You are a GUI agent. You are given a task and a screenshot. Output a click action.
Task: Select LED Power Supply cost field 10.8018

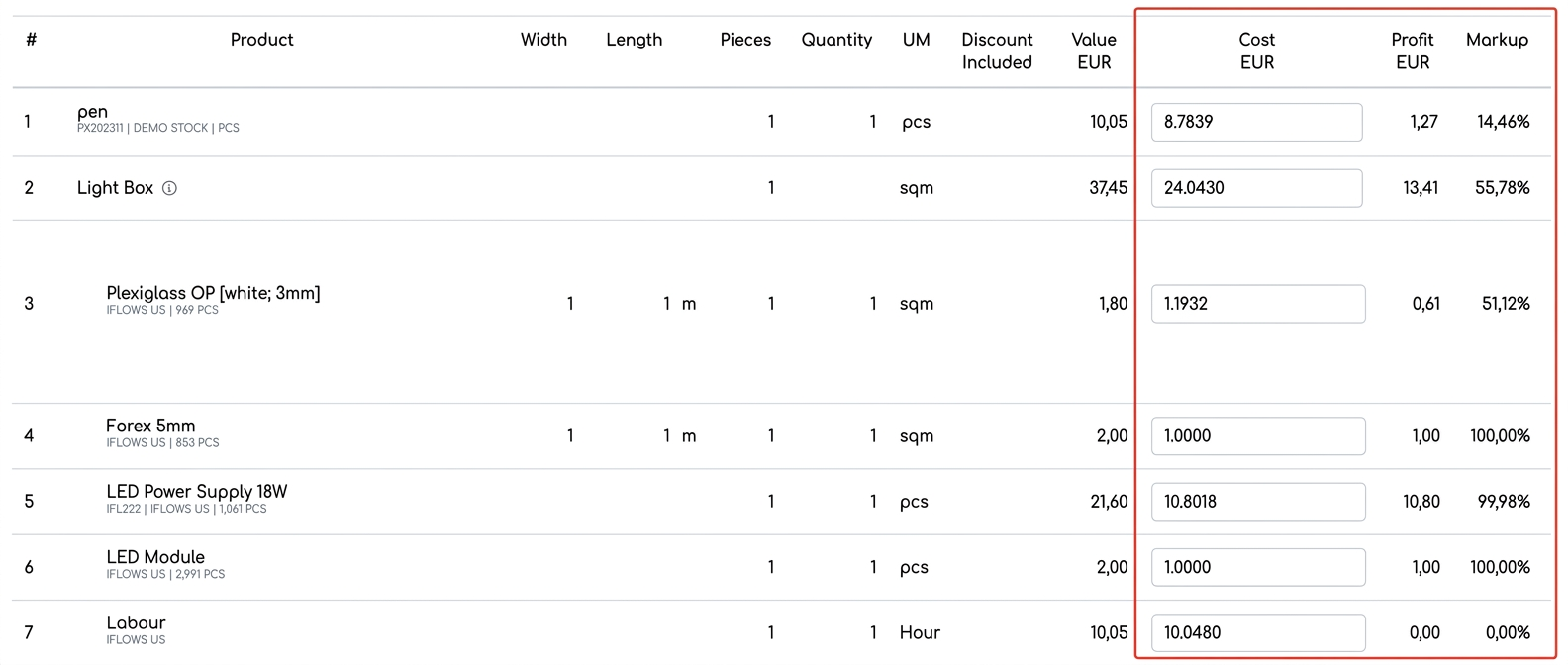(1258, 502)
